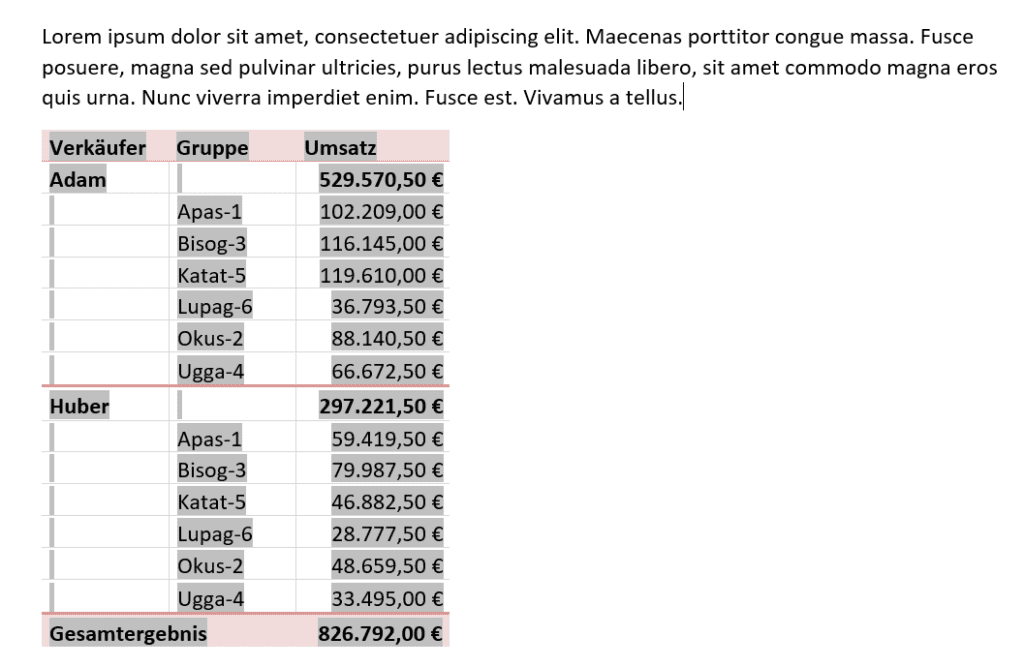Click the Gesamtergebnis label
This screenshot has height=667, width=1024.
(x=128, y=633)
